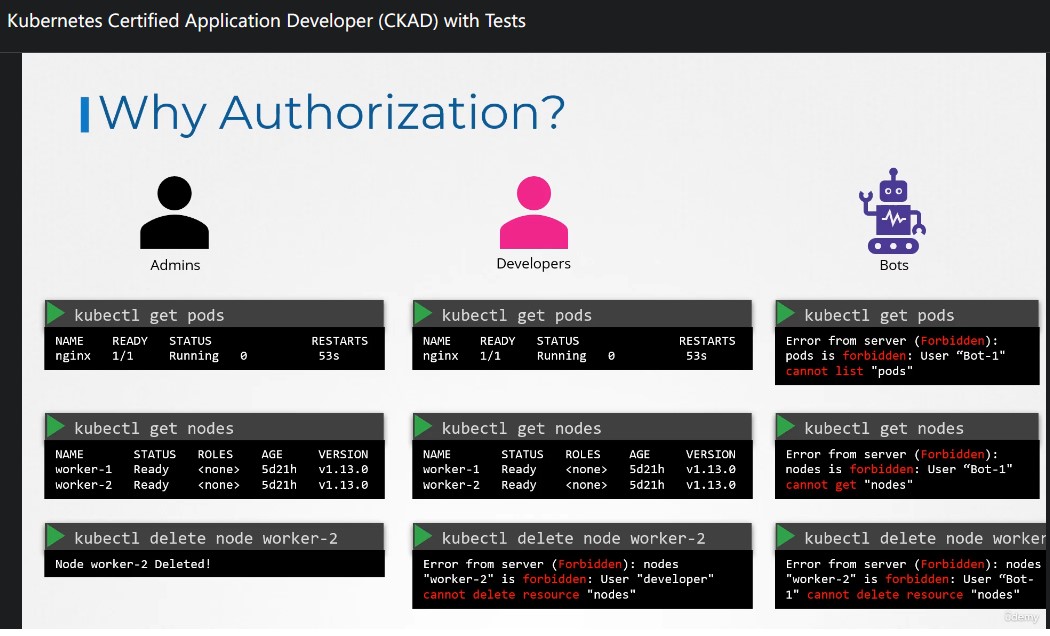Click red 'cannot list' in Bots output
The height and width of the screenshot is (636, 1050).
(824, 372)
